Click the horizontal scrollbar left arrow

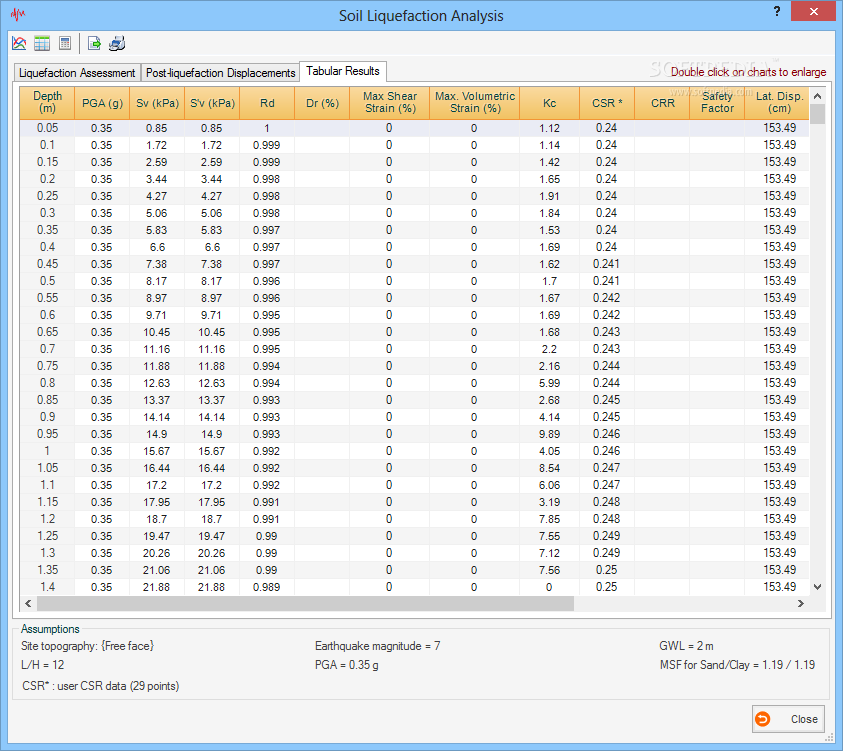[28, 604]
